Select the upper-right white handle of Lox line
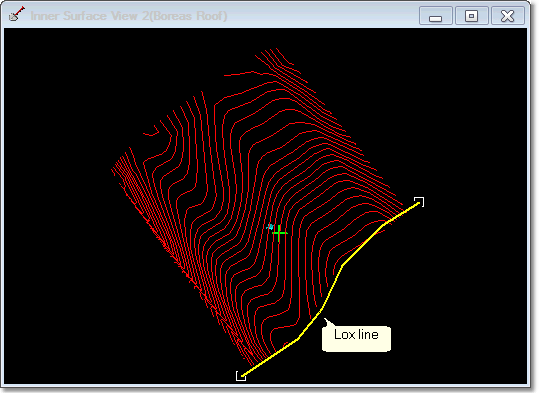The image size is (550, 420). click(x=419, y=202)
